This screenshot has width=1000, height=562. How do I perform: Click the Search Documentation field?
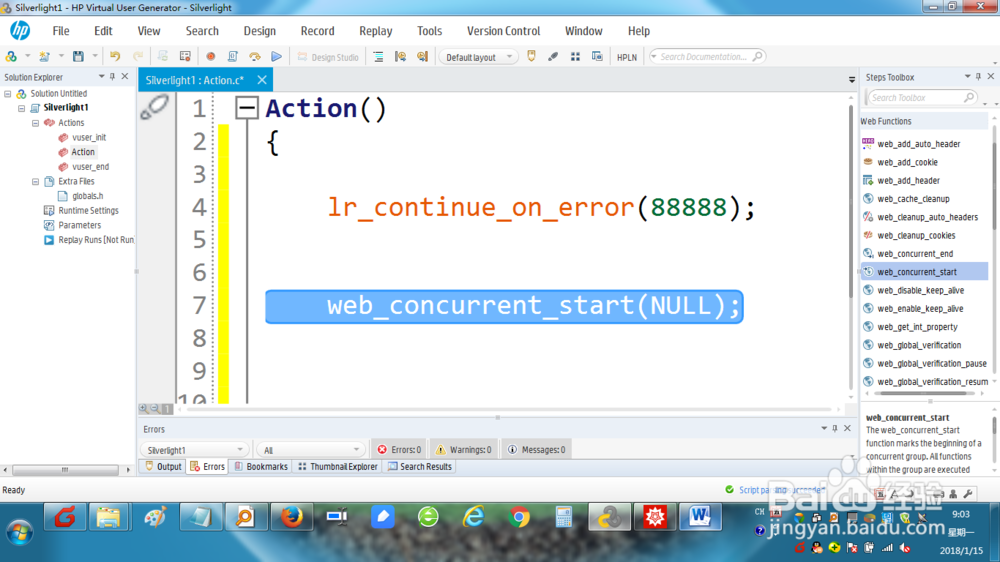(707, 57)
